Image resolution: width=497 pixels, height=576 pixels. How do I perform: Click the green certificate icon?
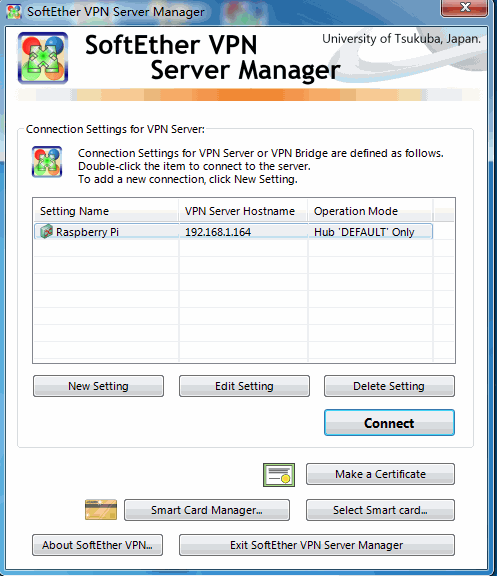279,475
